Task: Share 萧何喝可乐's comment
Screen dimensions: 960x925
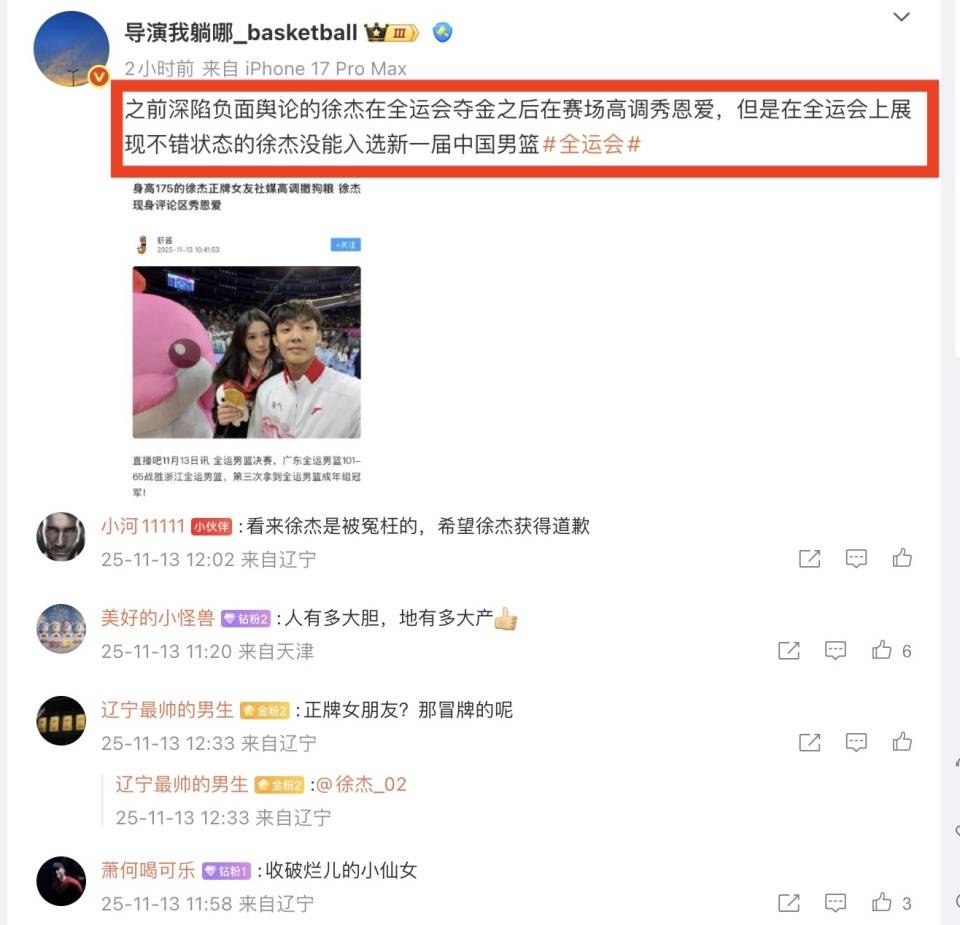Action: pyautogui.click(x=789, y=902)
